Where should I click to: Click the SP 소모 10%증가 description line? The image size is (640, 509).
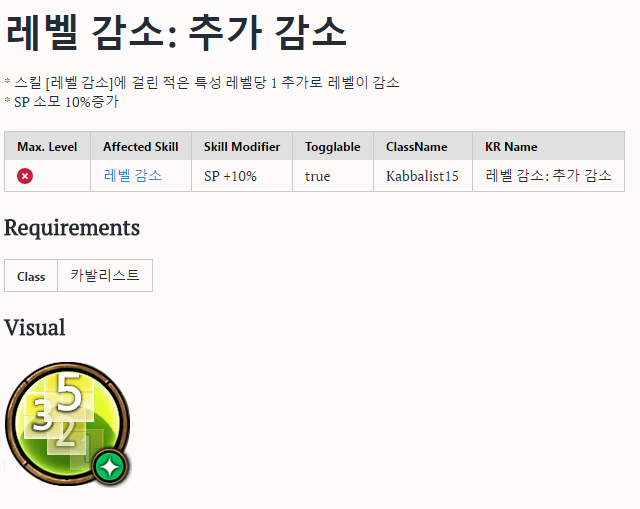[x=62, y=102]
